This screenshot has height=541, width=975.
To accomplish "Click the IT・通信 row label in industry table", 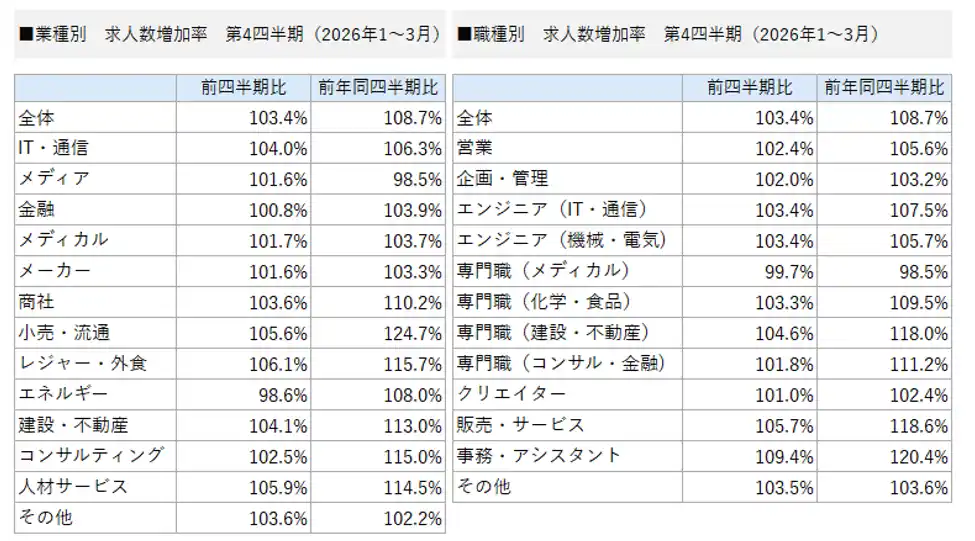I will point(54,148).
